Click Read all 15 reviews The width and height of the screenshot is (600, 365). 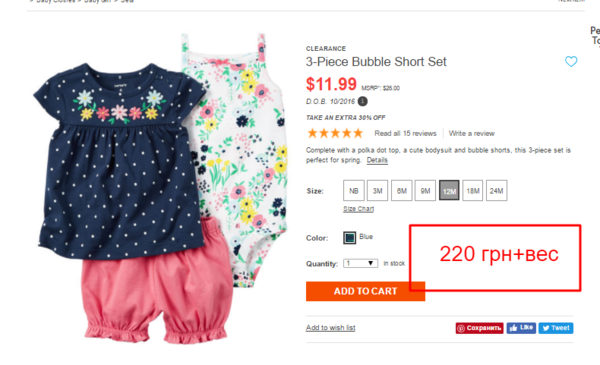[405, 134]
